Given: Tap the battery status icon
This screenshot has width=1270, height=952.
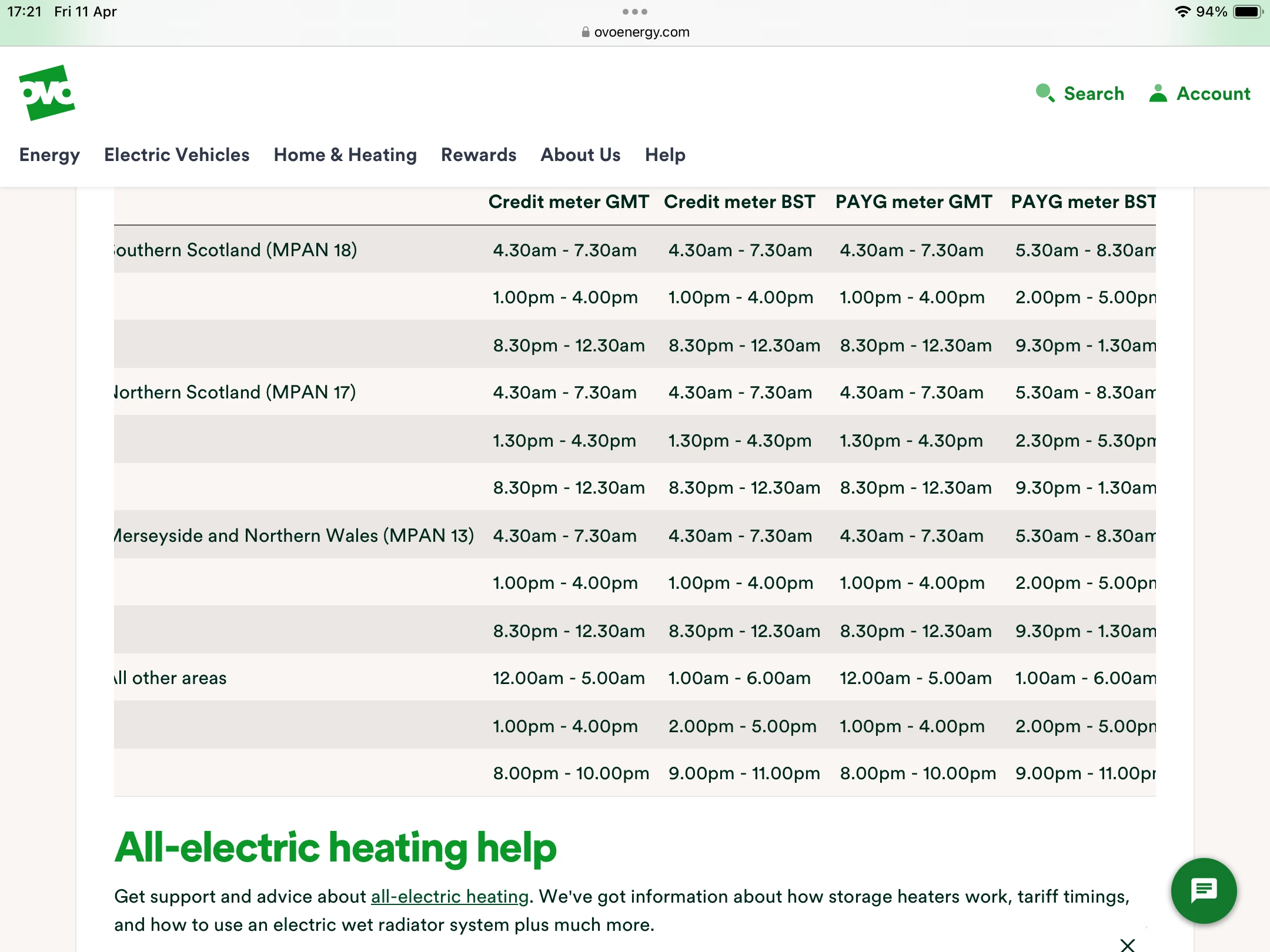Looking at the screenshot, I should pyautogui.click(x=1248, y=12).
